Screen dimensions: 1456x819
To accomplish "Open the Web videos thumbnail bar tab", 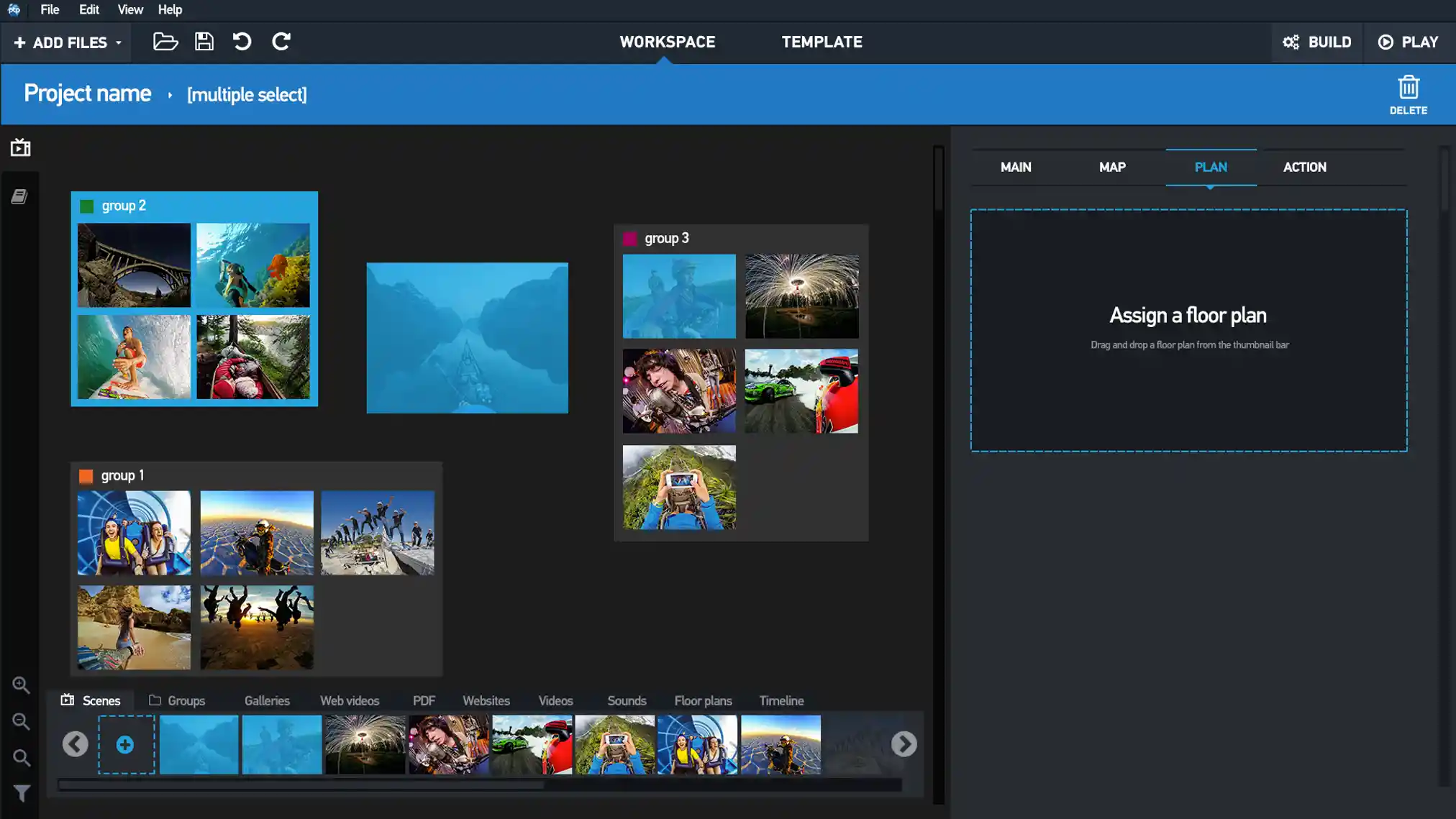I will click(x=350, y=700).
